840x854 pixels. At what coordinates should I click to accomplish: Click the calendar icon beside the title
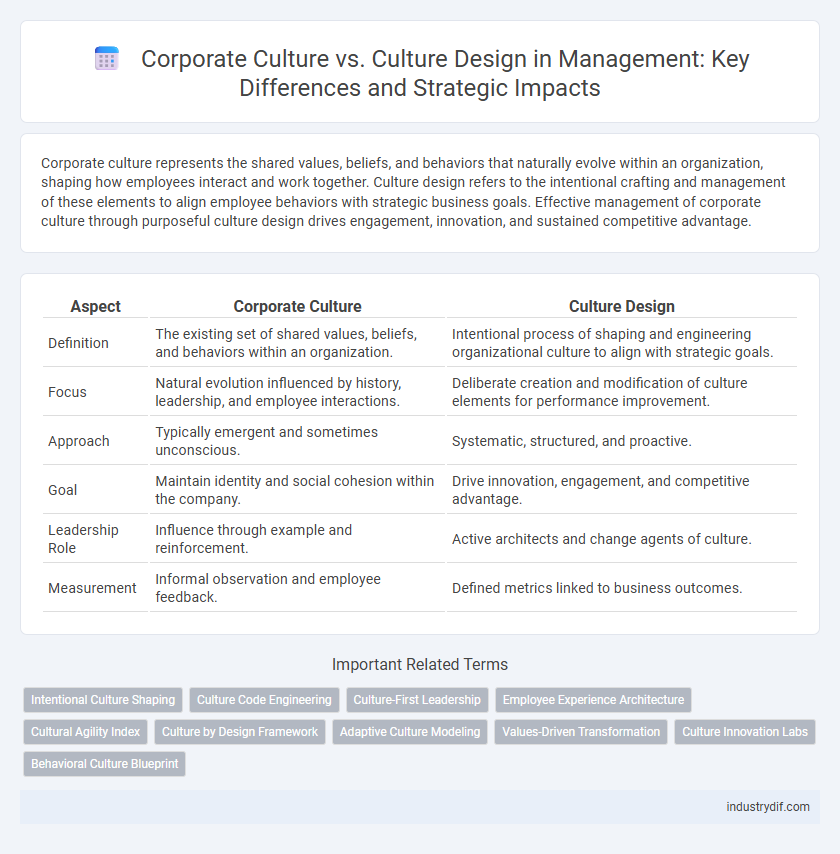tap(106, 59)
